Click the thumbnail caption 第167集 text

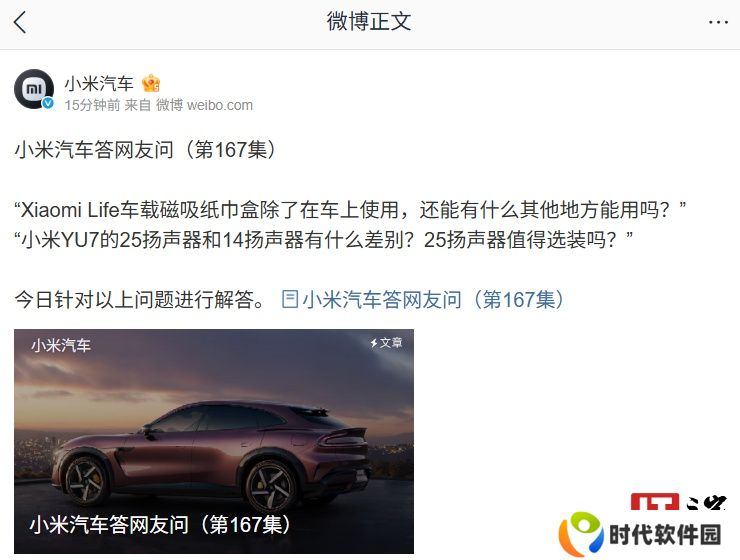tap(245, 524)
